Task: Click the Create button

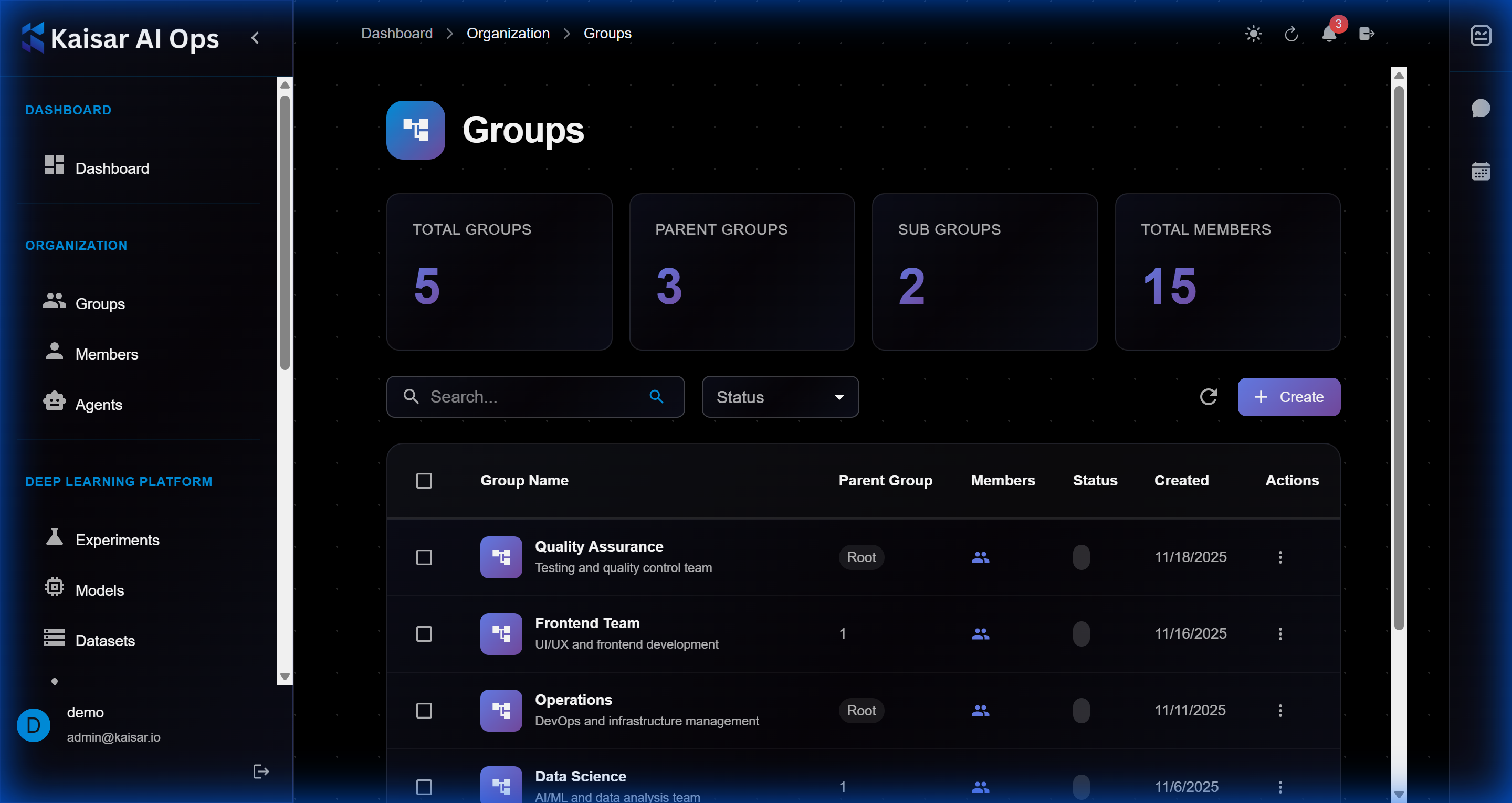Action: [1289, 397]
